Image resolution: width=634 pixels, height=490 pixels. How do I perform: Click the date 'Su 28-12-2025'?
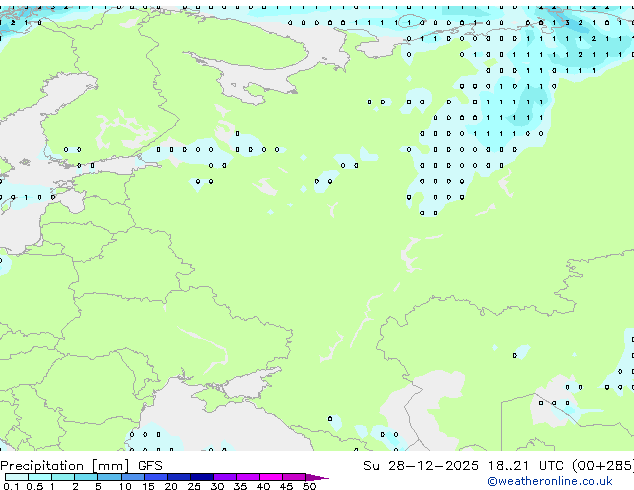[421, 466]
